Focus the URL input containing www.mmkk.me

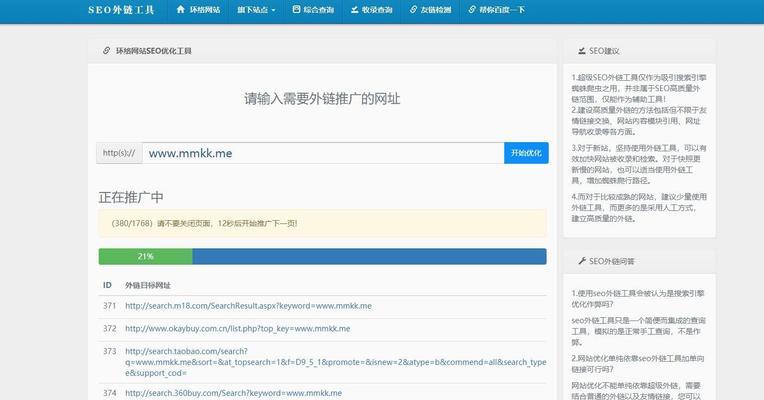tap(323, 153)
